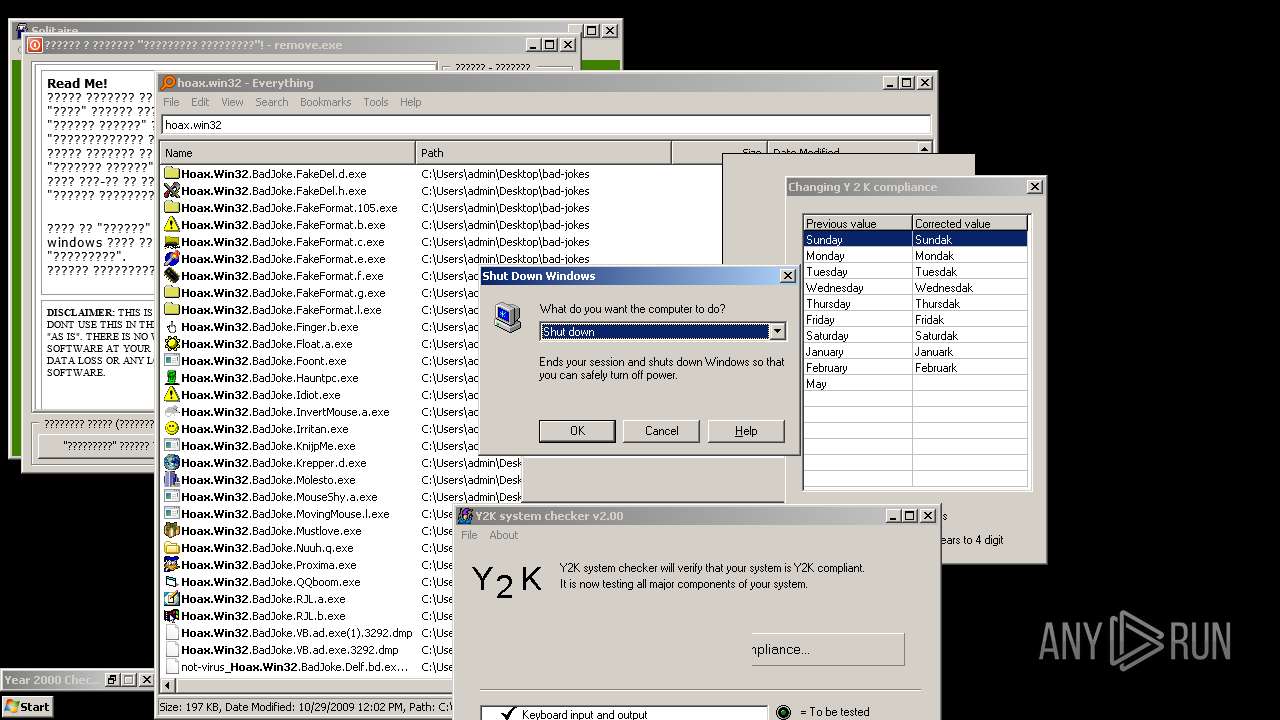Select the Nuuh.q.exe folder icon
1280x720 pixels.
point(172,548)
